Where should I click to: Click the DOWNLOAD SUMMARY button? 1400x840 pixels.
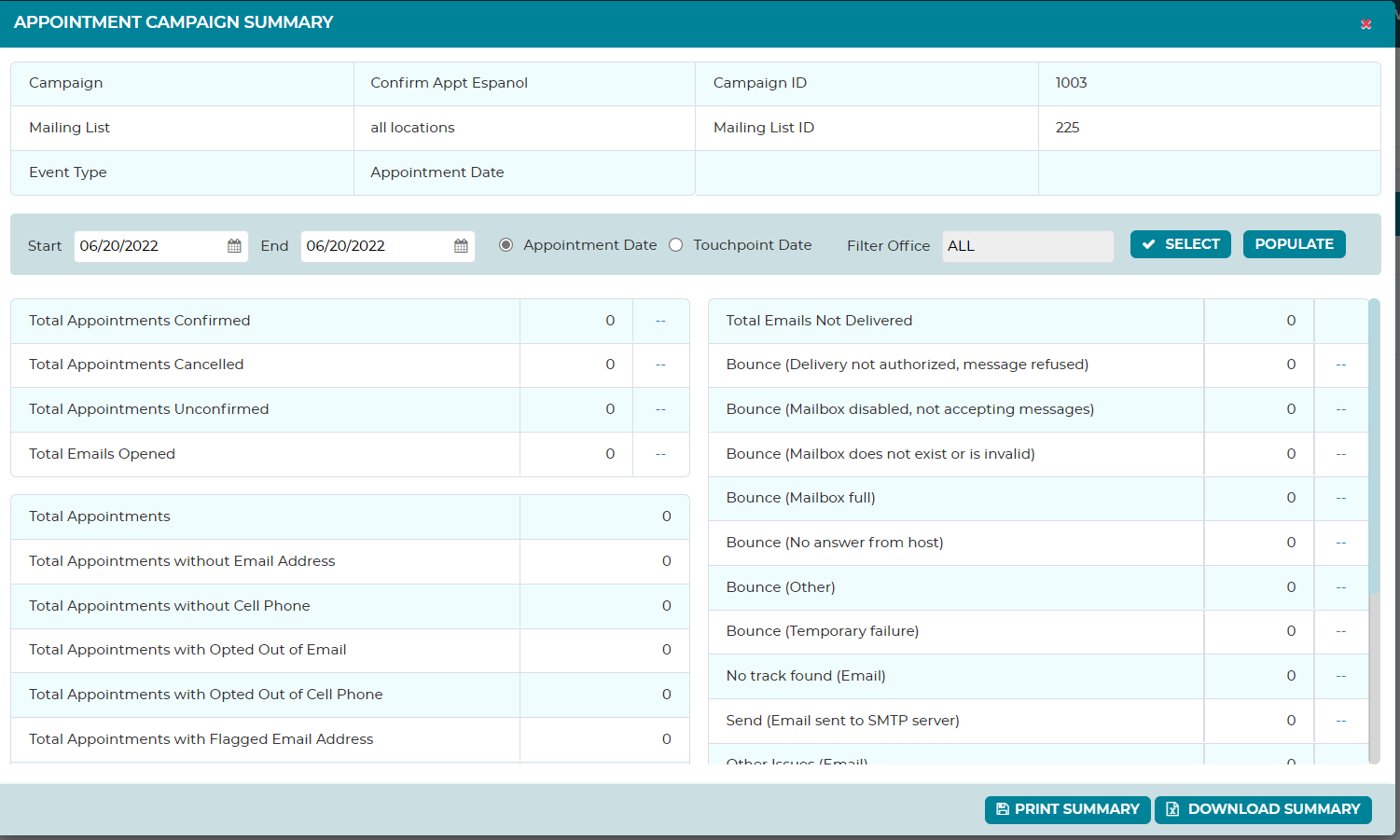1263,809
